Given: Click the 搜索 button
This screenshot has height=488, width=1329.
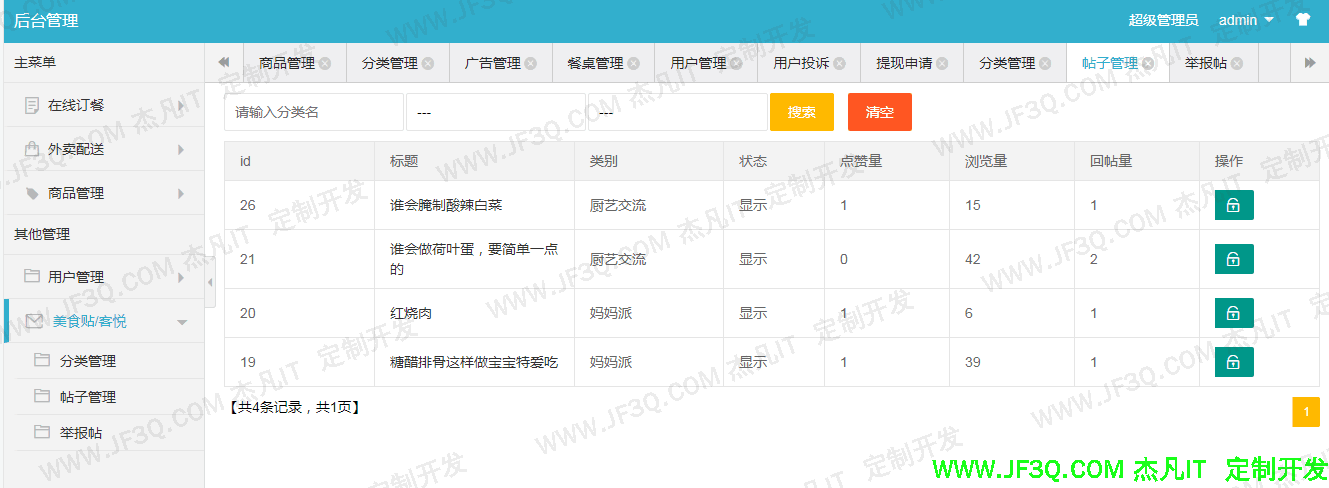Looking at the screenshot, I should (x=801, y=112).
